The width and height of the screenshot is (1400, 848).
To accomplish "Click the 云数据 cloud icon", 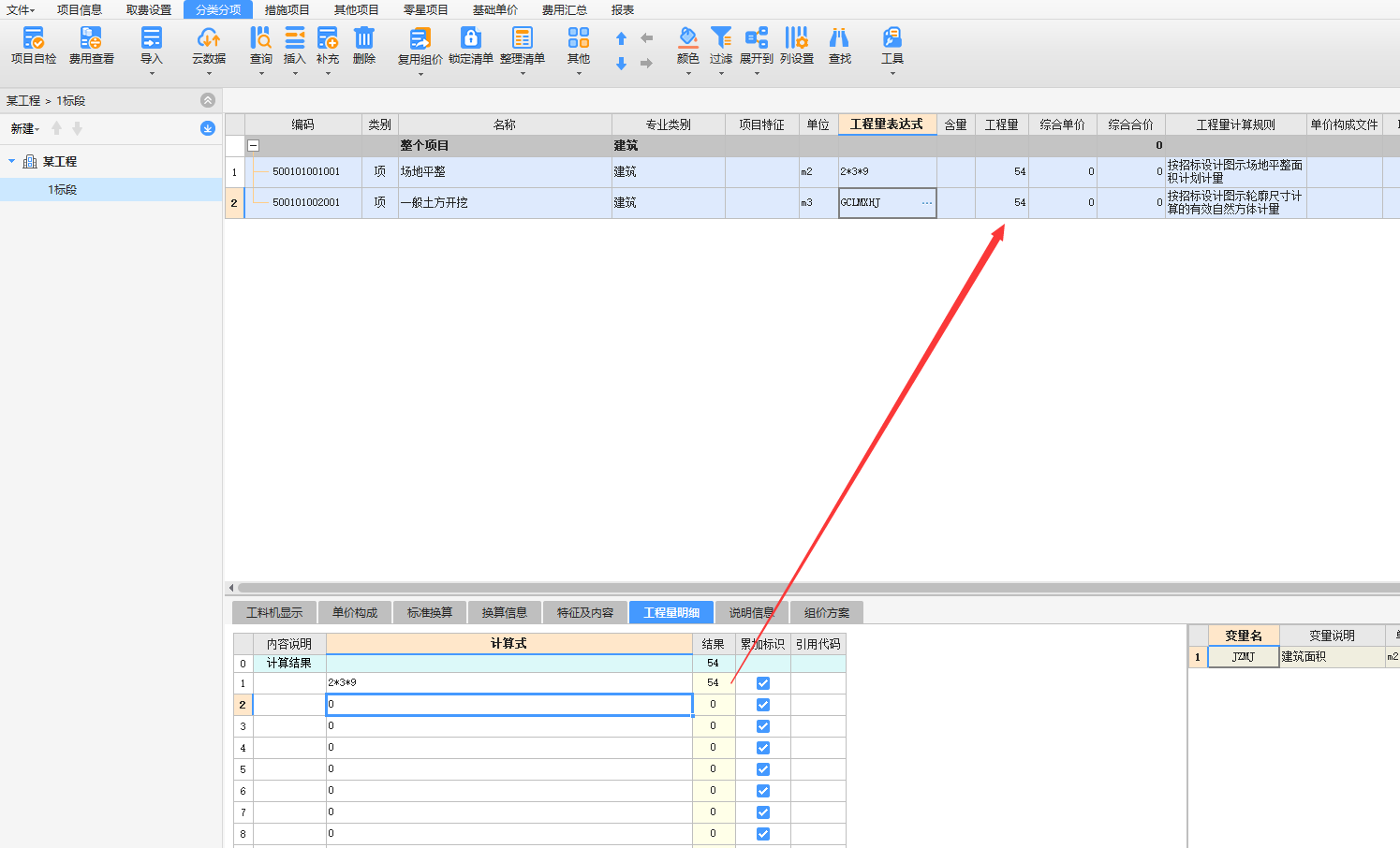I will tap(209, 45).
